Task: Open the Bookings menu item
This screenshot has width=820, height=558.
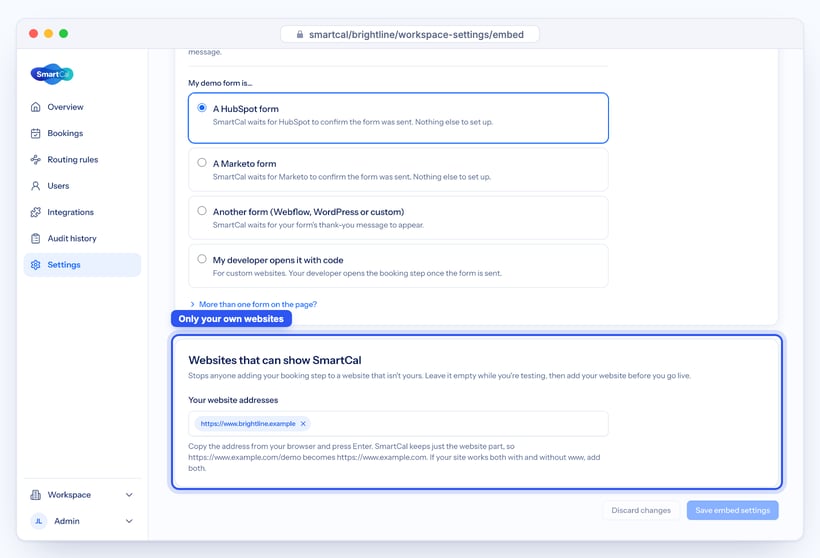Action: pos(83,133)
